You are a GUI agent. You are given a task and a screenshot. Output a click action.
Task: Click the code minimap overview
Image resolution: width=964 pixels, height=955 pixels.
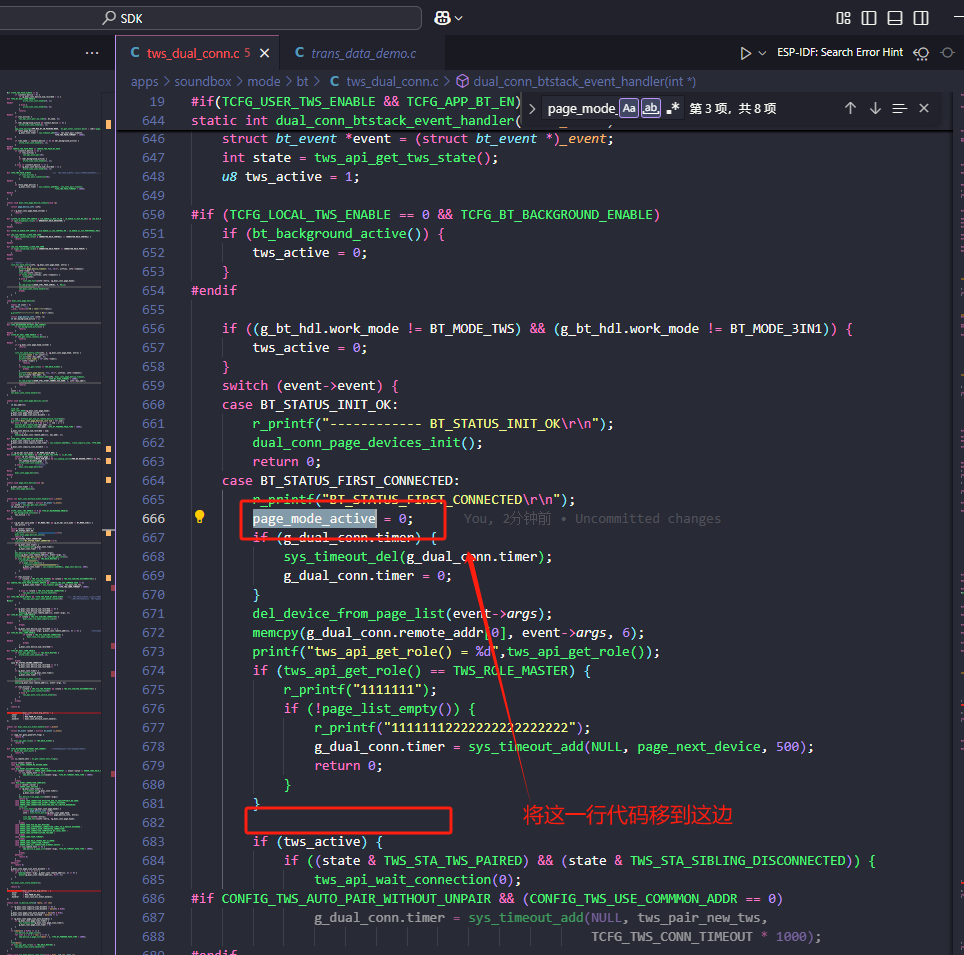click(x=54, y=523)
